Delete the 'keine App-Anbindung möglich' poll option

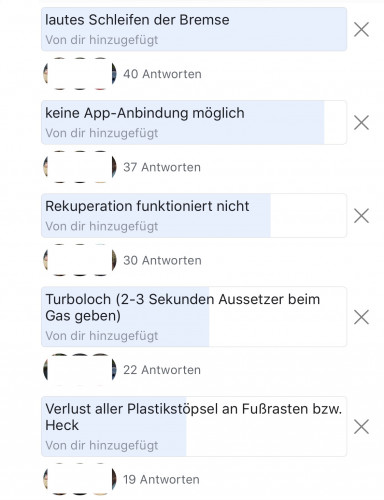pyautogui.click(x=361, y=123)
